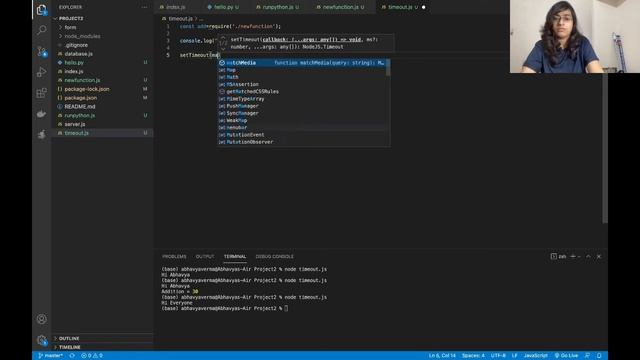Viewport: 640px width, 360px height.
Task: Open newfunction.js in explorer tree
Action: click(x=102, y=80)
